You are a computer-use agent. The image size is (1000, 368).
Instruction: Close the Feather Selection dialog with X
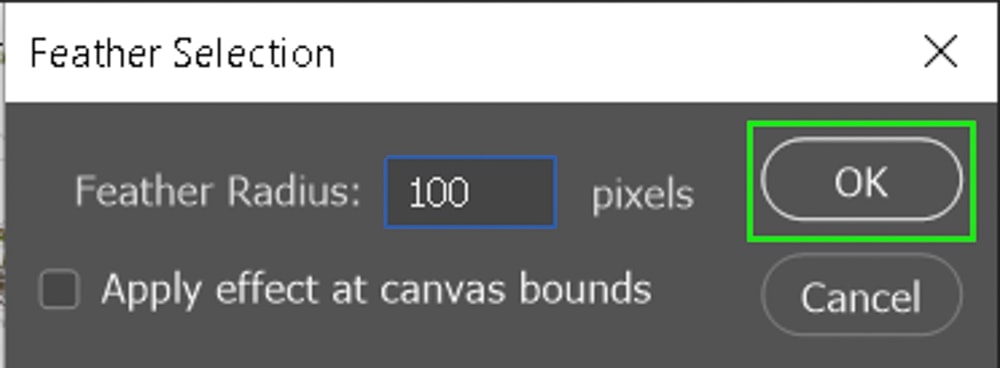(941, 52)
